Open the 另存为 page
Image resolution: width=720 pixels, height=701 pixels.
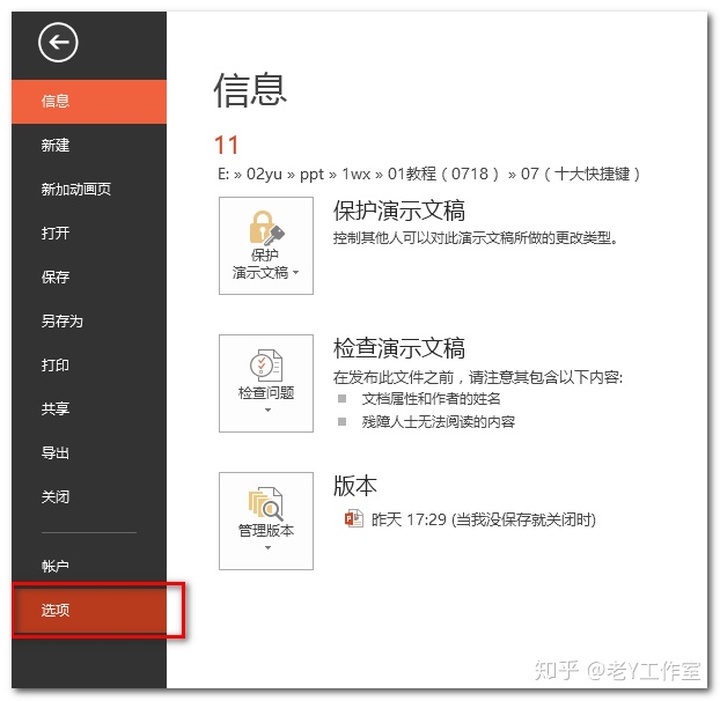point(89,321)
